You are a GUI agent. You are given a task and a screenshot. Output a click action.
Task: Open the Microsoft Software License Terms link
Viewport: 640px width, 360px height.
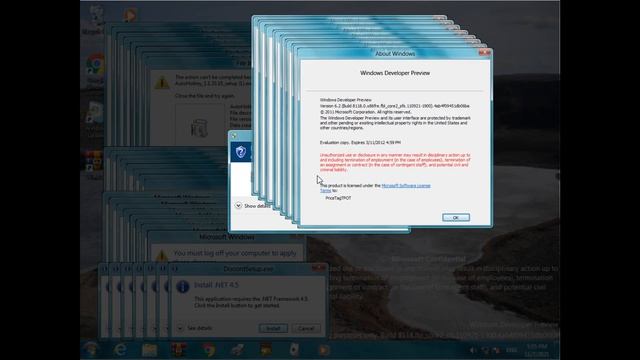tap(405, 186)
